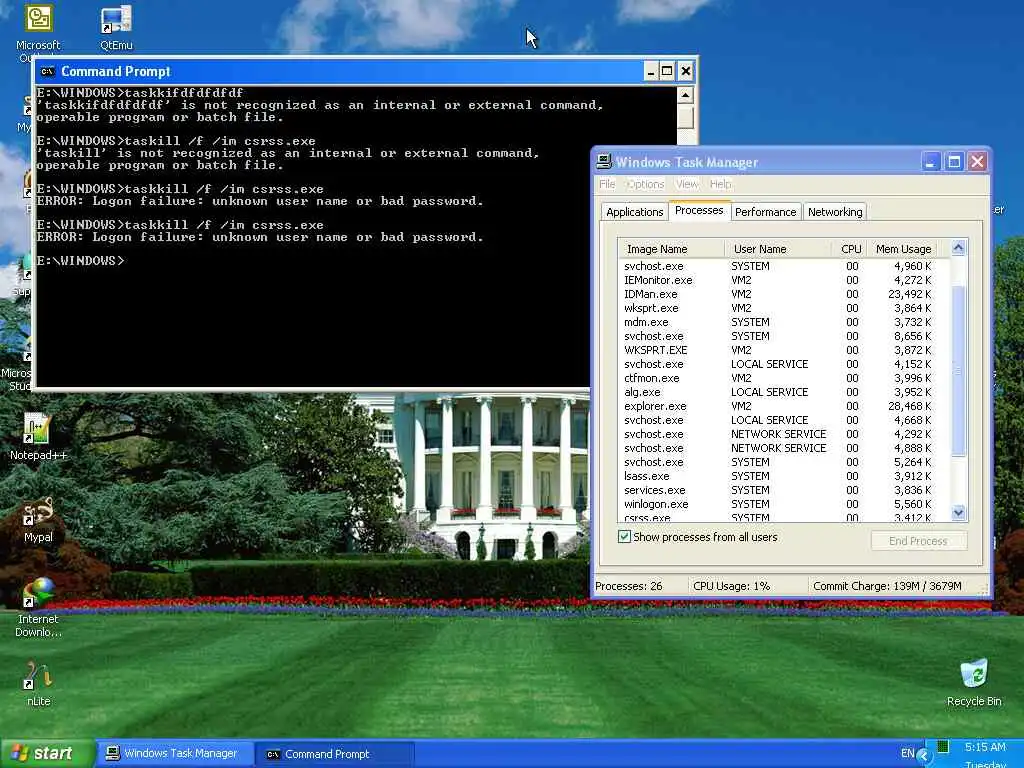Click the Command Prompt title bar icon

pyautogui.click(x=47, y=71)
